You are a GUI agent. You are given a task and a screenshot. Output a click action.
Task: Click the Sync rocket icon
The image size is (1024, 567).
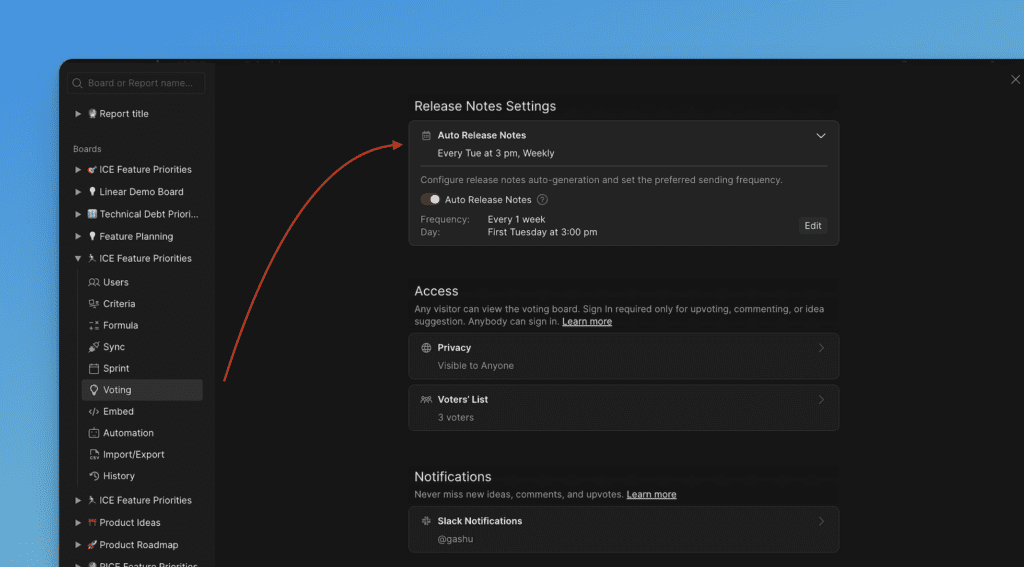pos(94,347)
